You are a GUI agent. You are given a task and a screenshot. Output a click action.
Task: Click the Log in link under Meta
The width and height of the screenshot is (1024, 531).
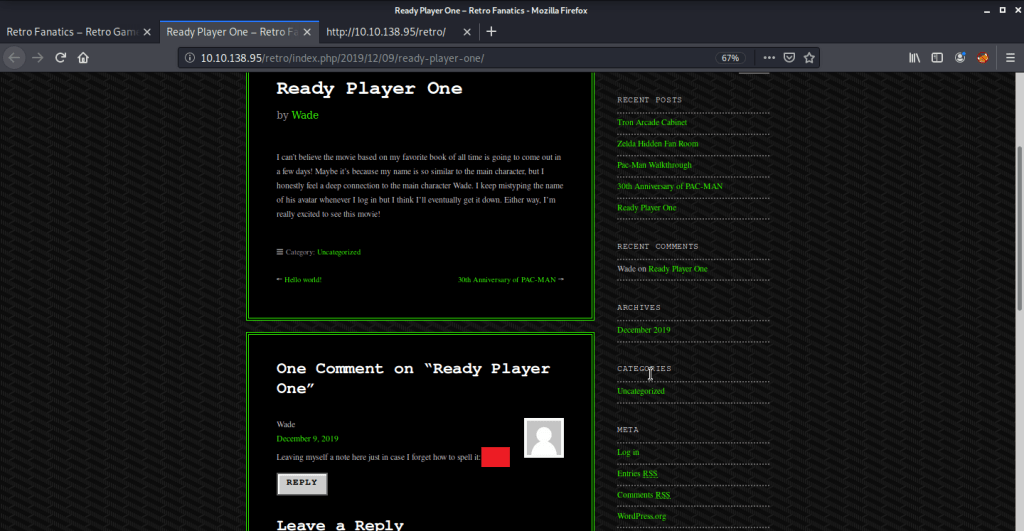628,452
